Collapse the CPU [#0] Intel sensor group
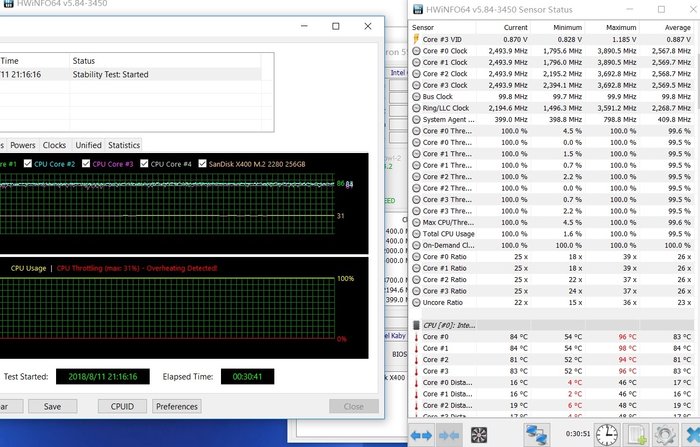 [x=416, y=324]
